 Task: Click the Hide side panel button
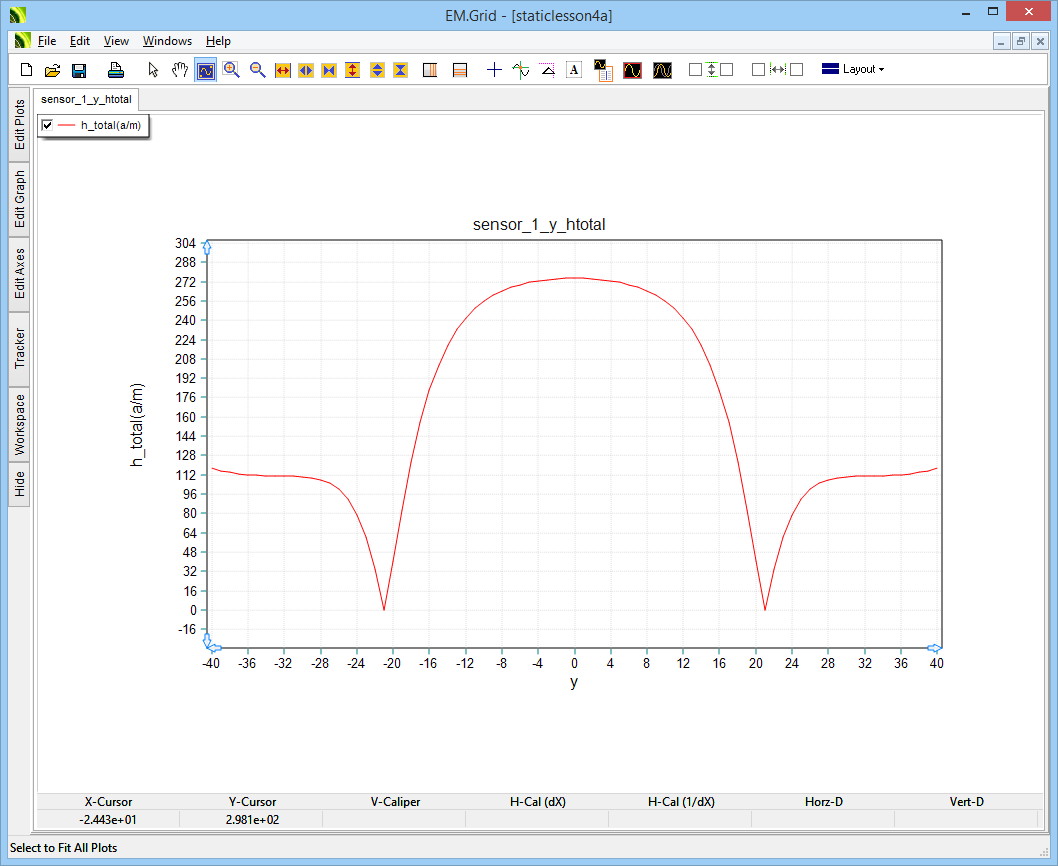pos(20,484)
